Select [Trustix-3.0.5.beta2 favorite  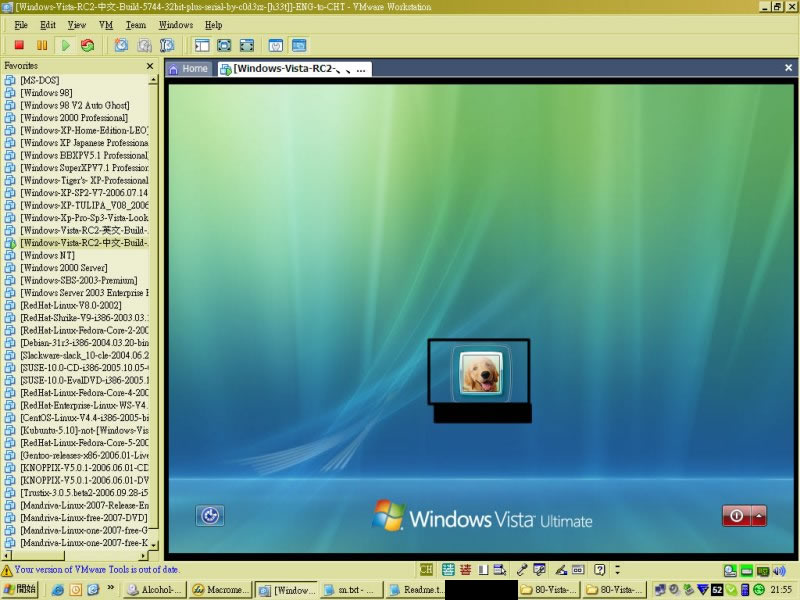coord(84,493)
